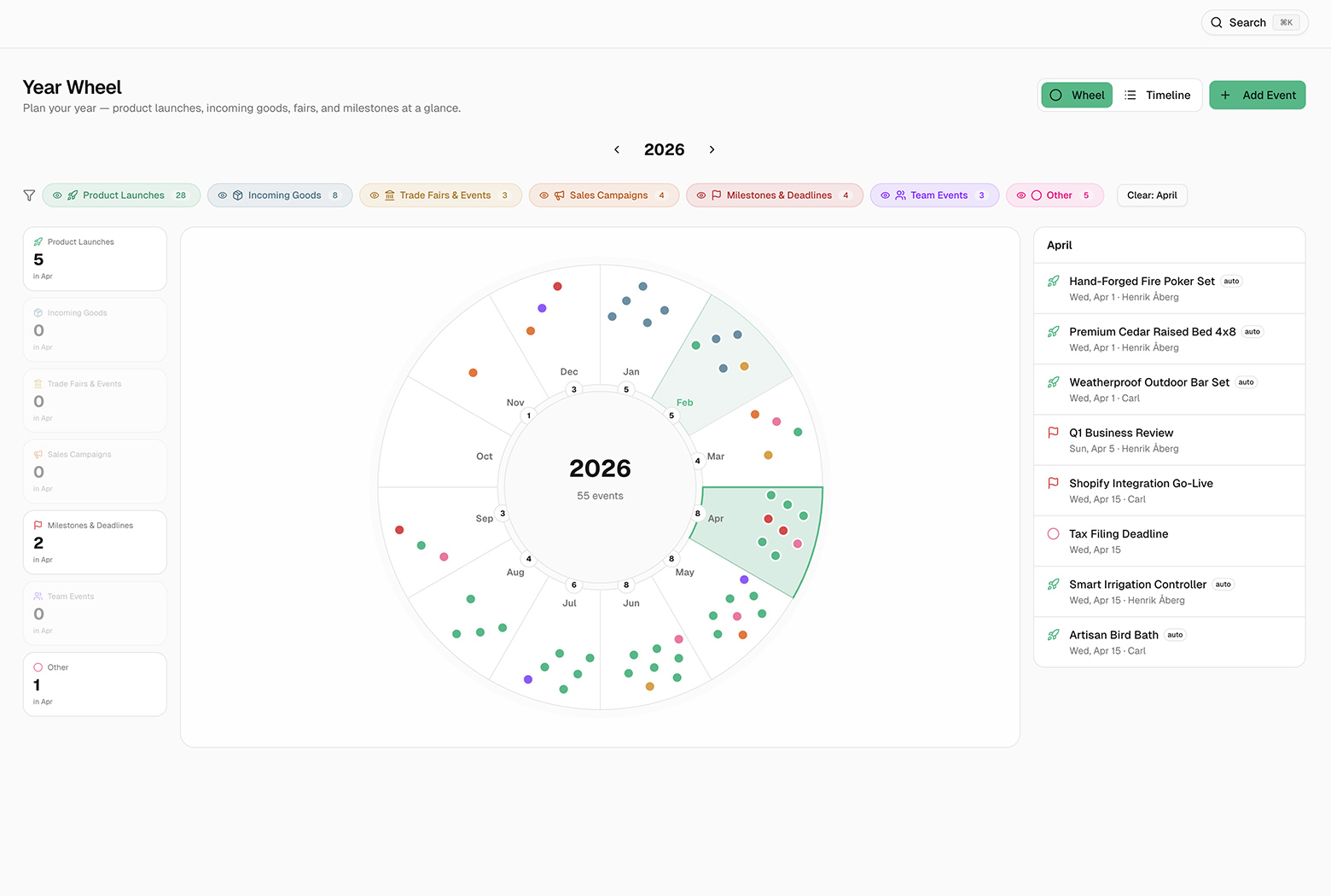Click the rocket icon on Product Launches chip

(x=72, y=195)
